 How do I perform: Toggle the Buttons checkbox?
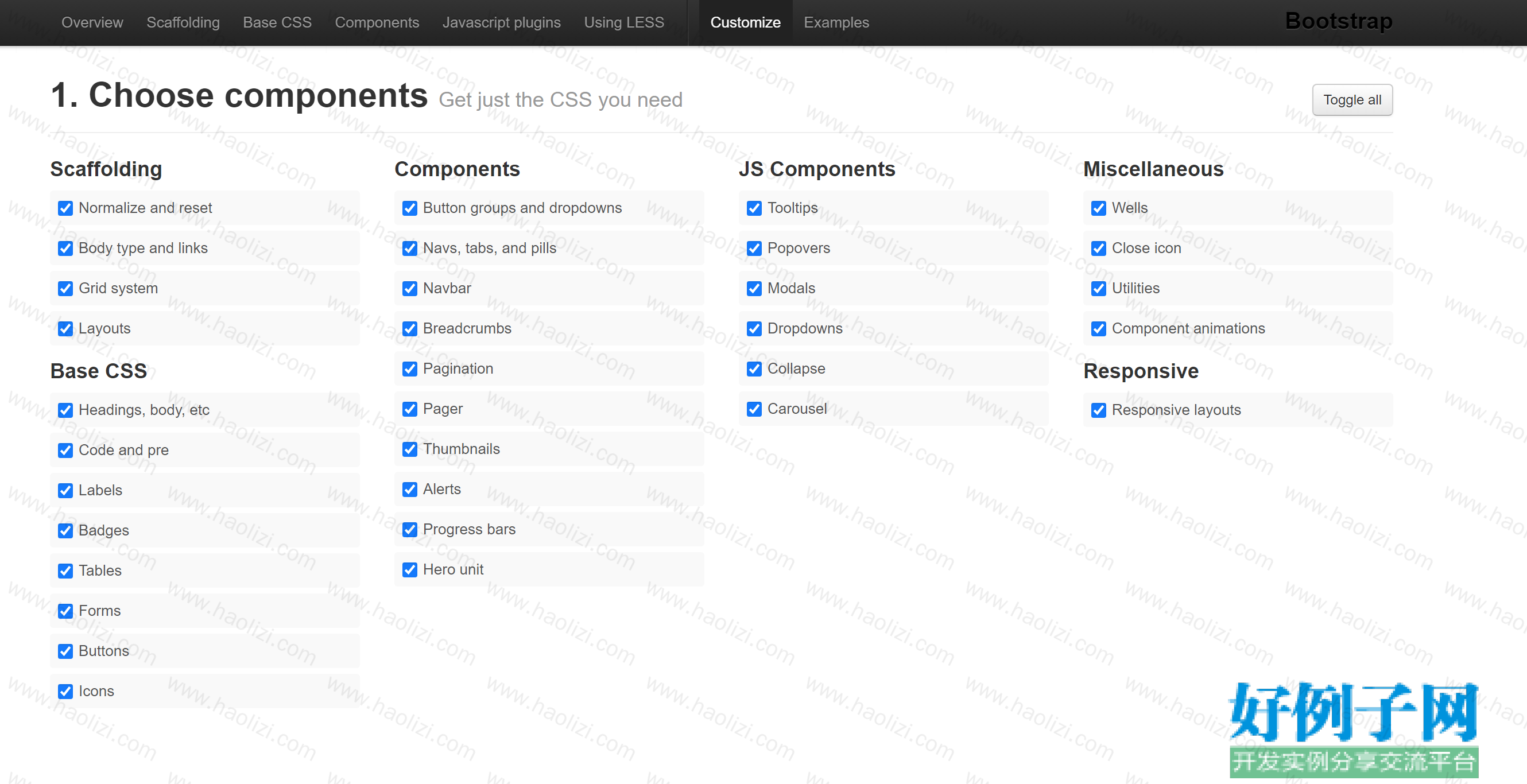click(x=65, y=653)
